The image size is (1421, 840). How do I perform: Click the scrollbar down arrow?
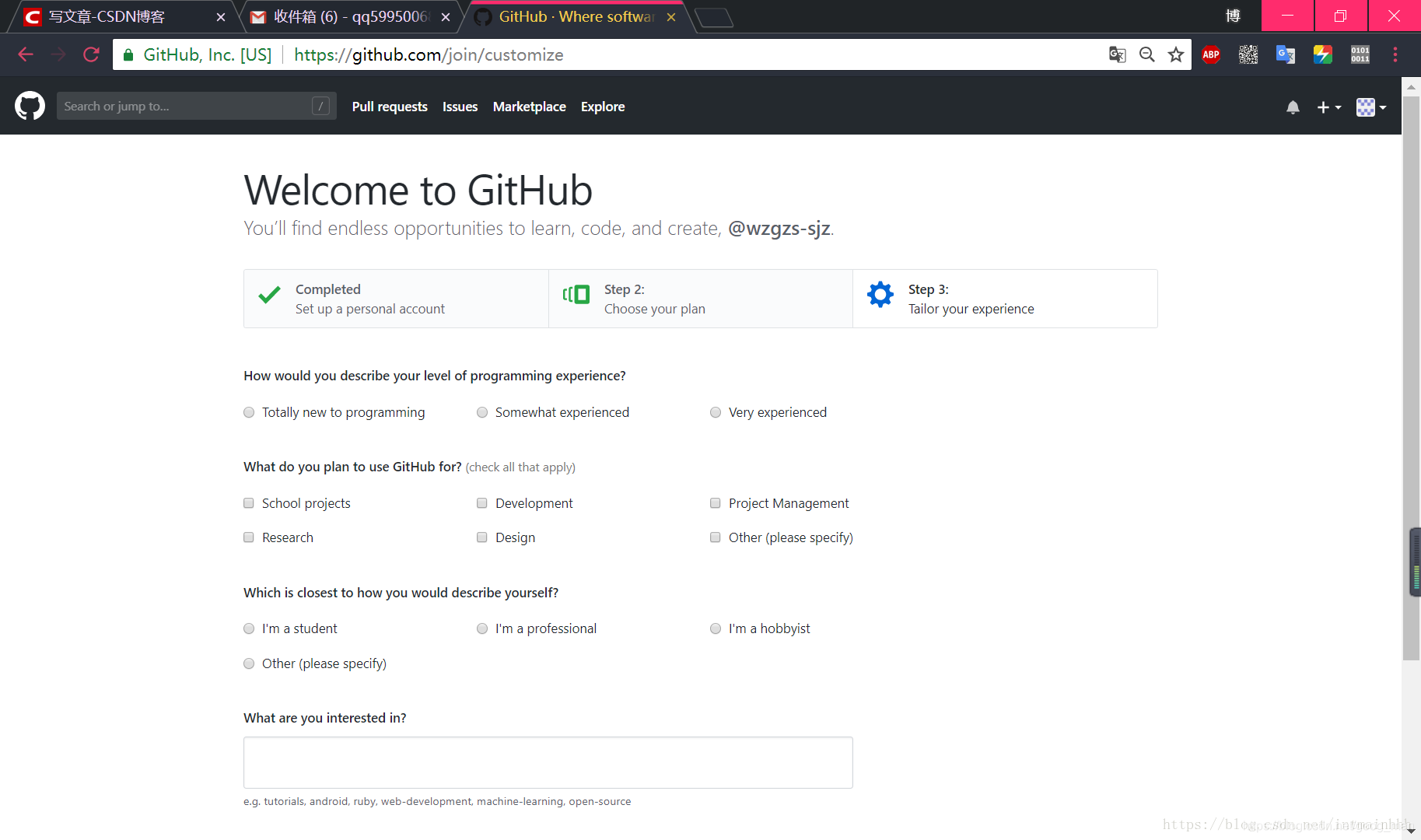(x=1411, y=831)
